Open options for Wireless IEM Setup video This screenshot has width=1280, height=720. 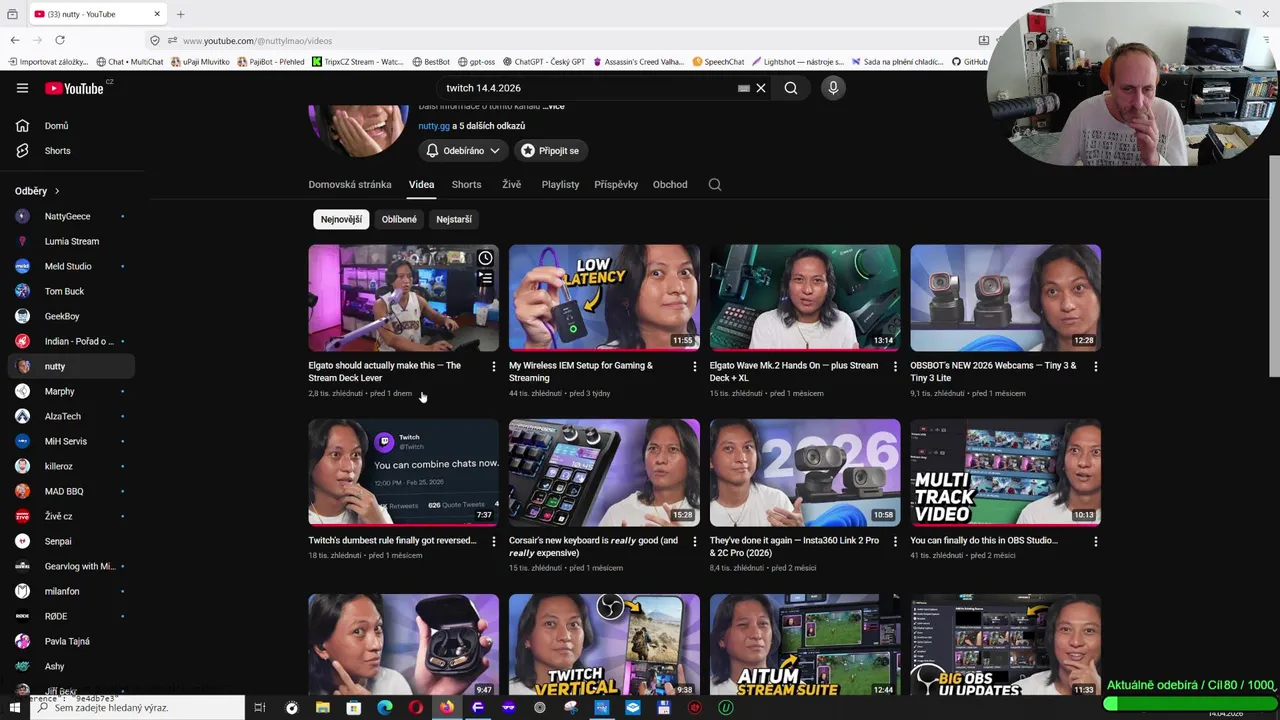[x=694, y=367]
